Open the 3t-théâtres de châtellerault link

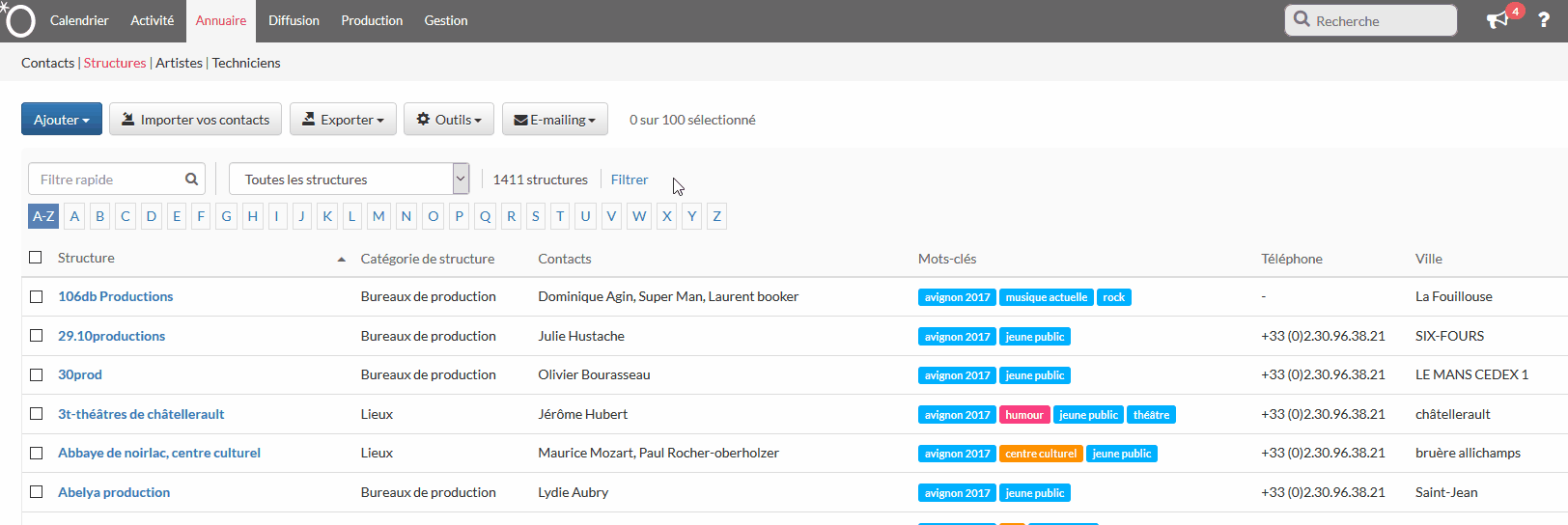tap(141, 414)
